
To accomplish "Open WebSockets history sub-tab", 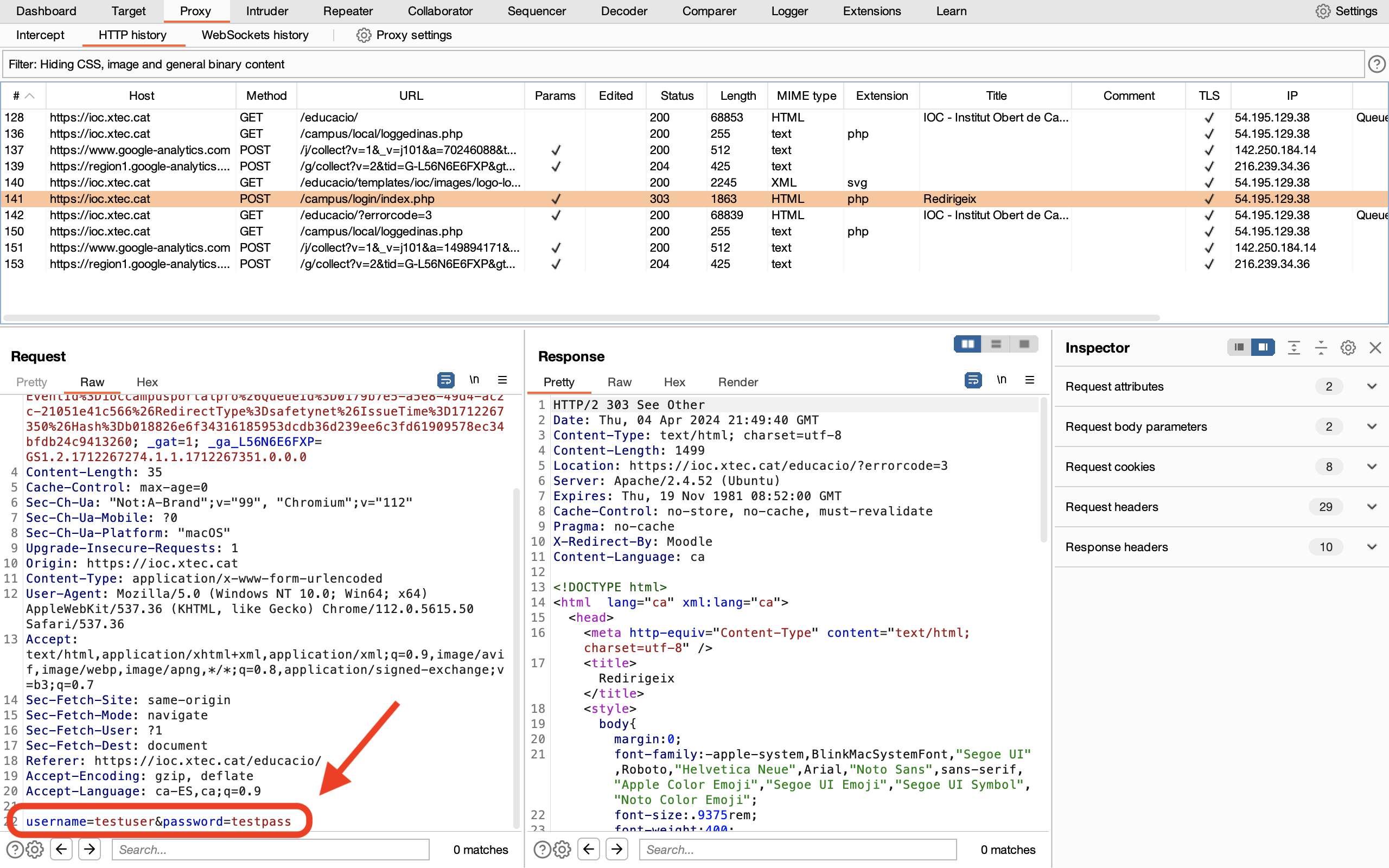I will (255, 35).
